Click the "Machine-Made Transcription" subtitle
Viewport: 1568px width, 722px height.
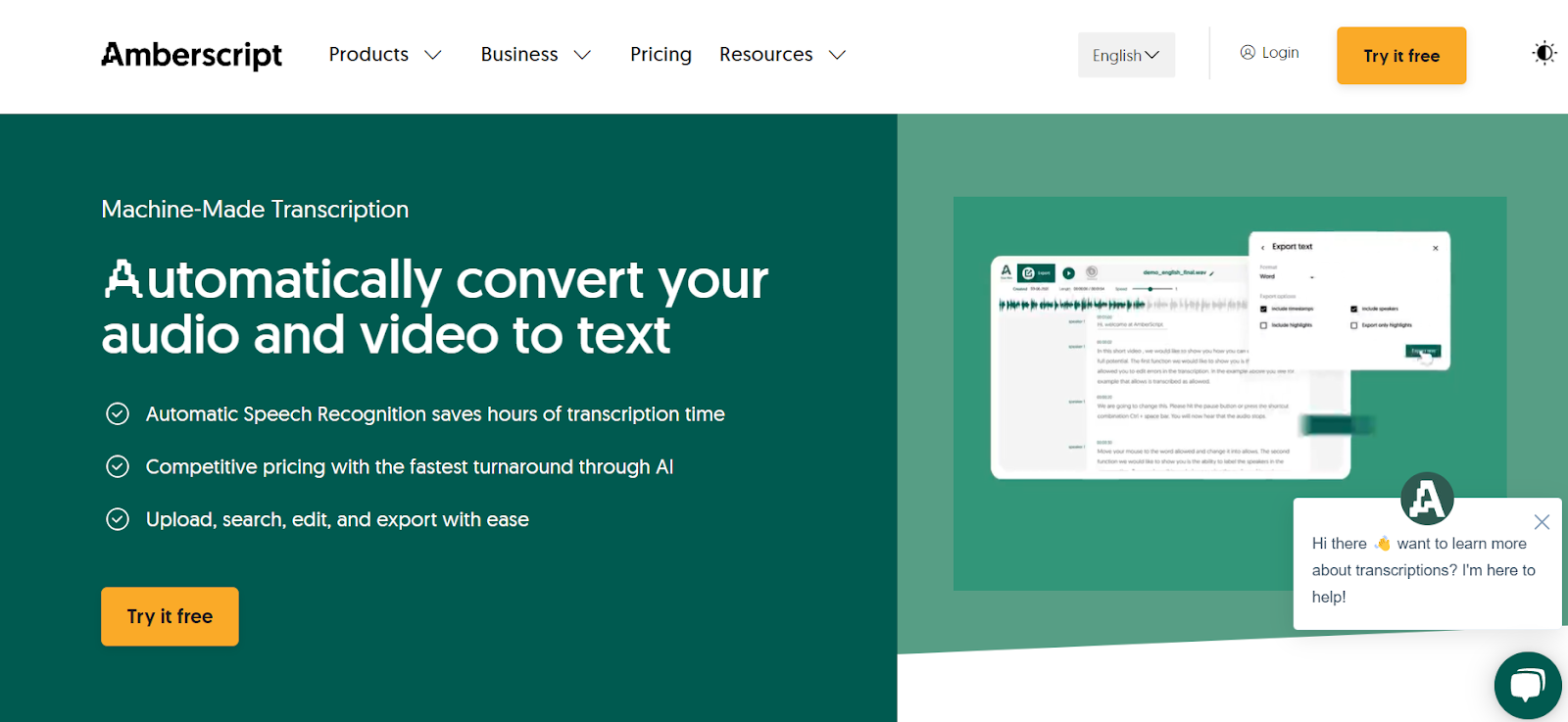tap(255, 210)
